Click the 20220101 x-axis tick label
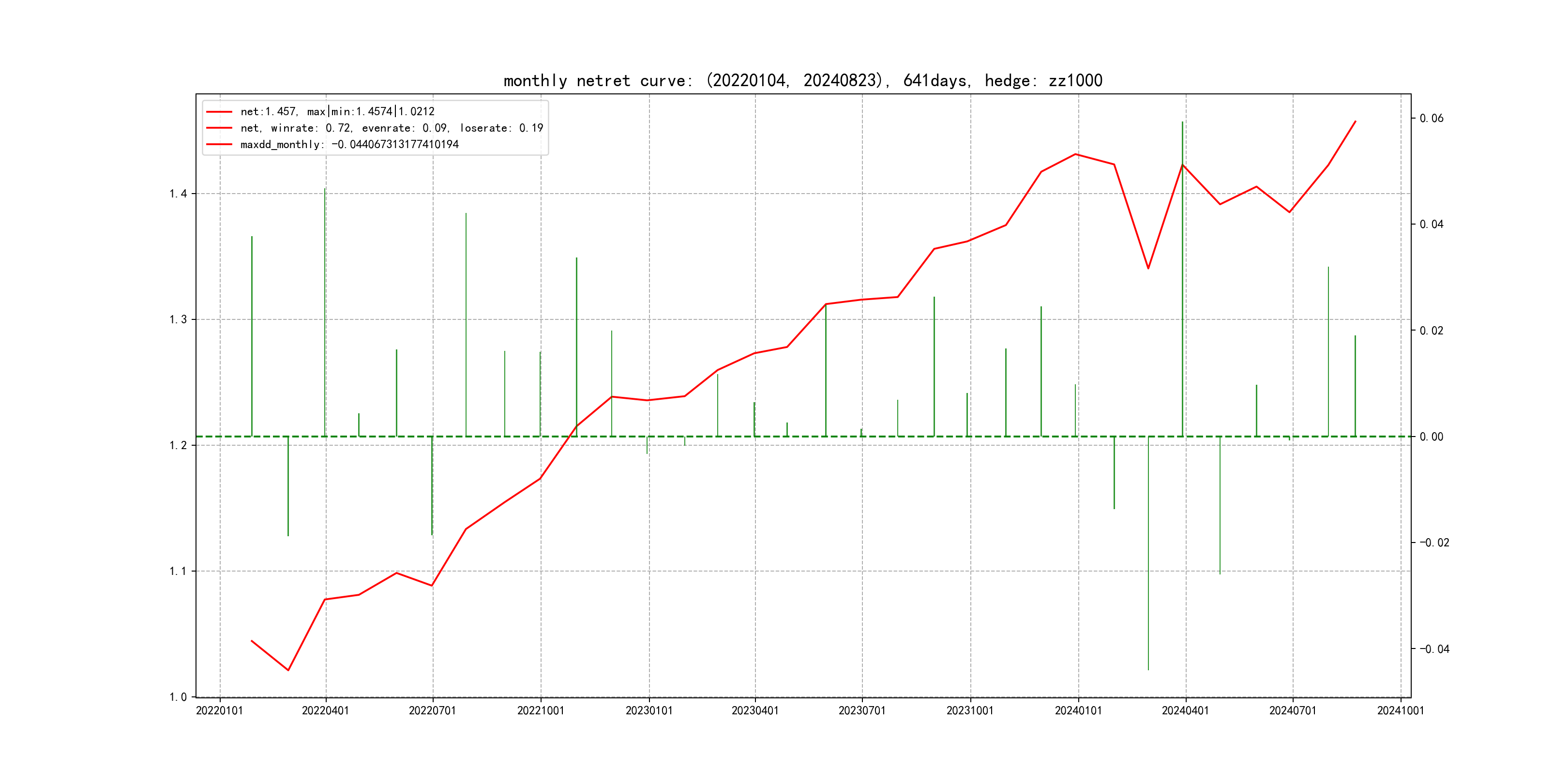1568x784 pixels. tap(219, 711)
